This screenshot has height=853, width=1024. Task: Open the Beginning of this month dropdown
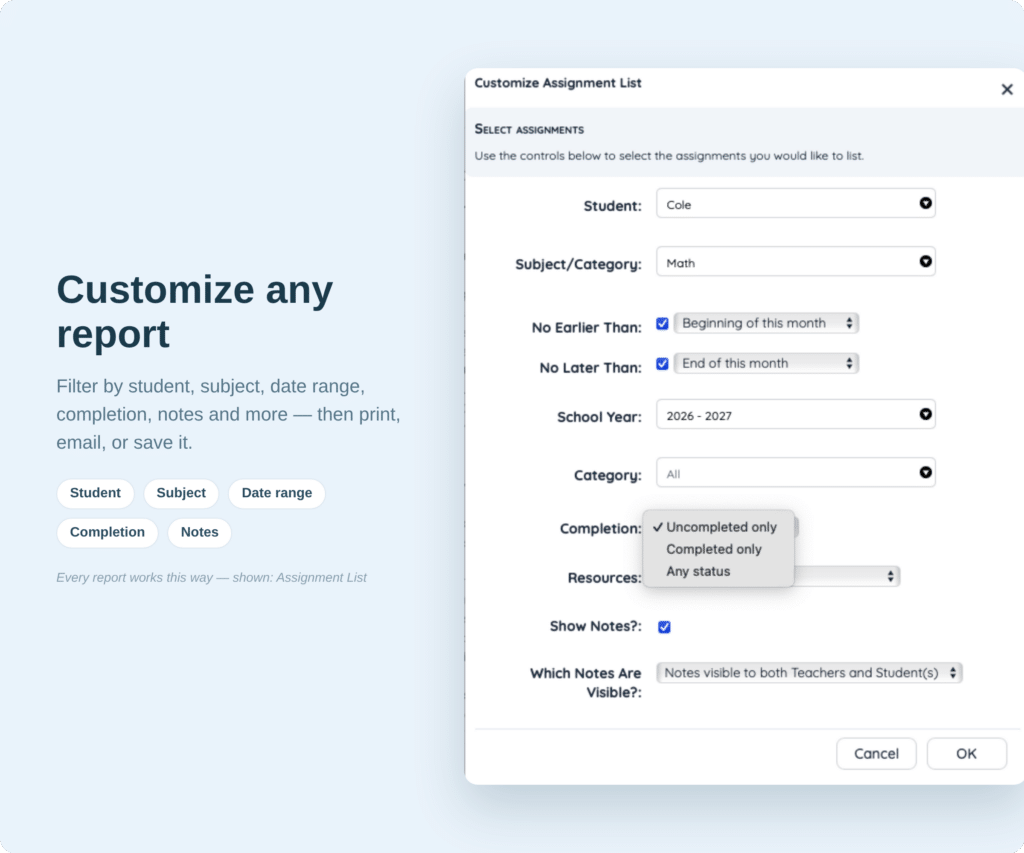766,323
